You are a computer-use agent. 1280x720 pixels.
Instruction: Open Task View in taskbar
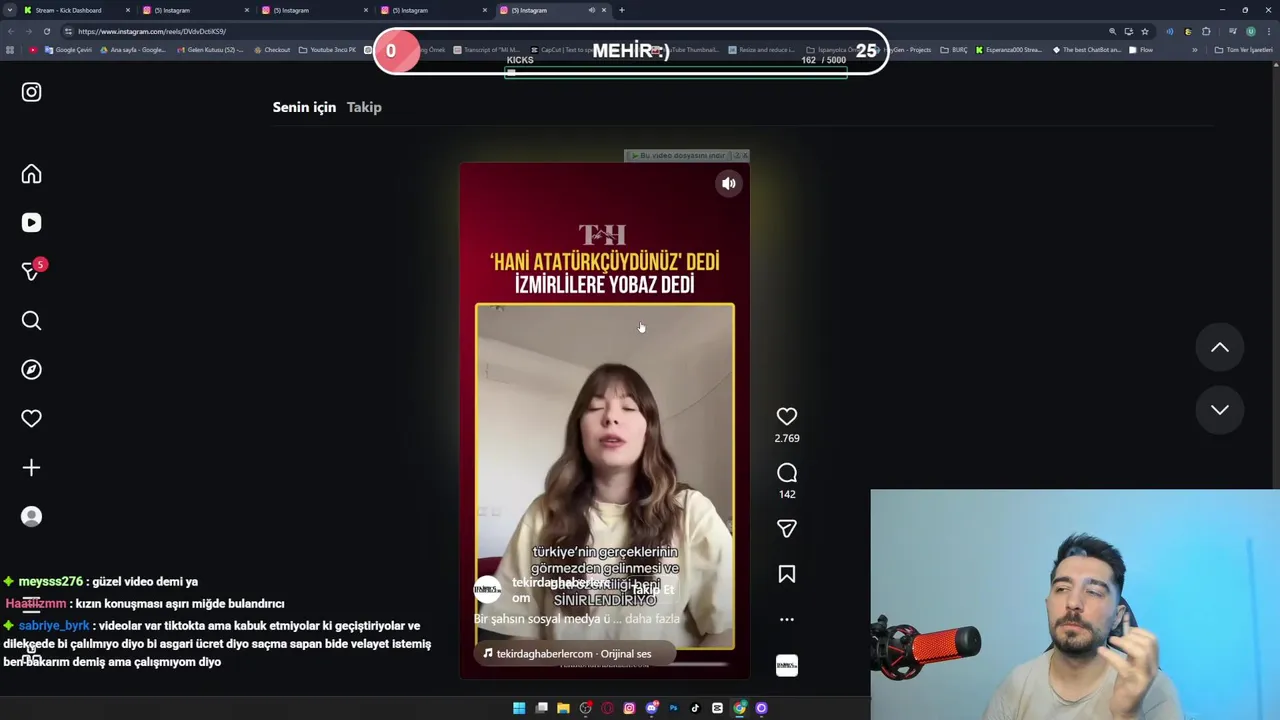coord(541,708)
